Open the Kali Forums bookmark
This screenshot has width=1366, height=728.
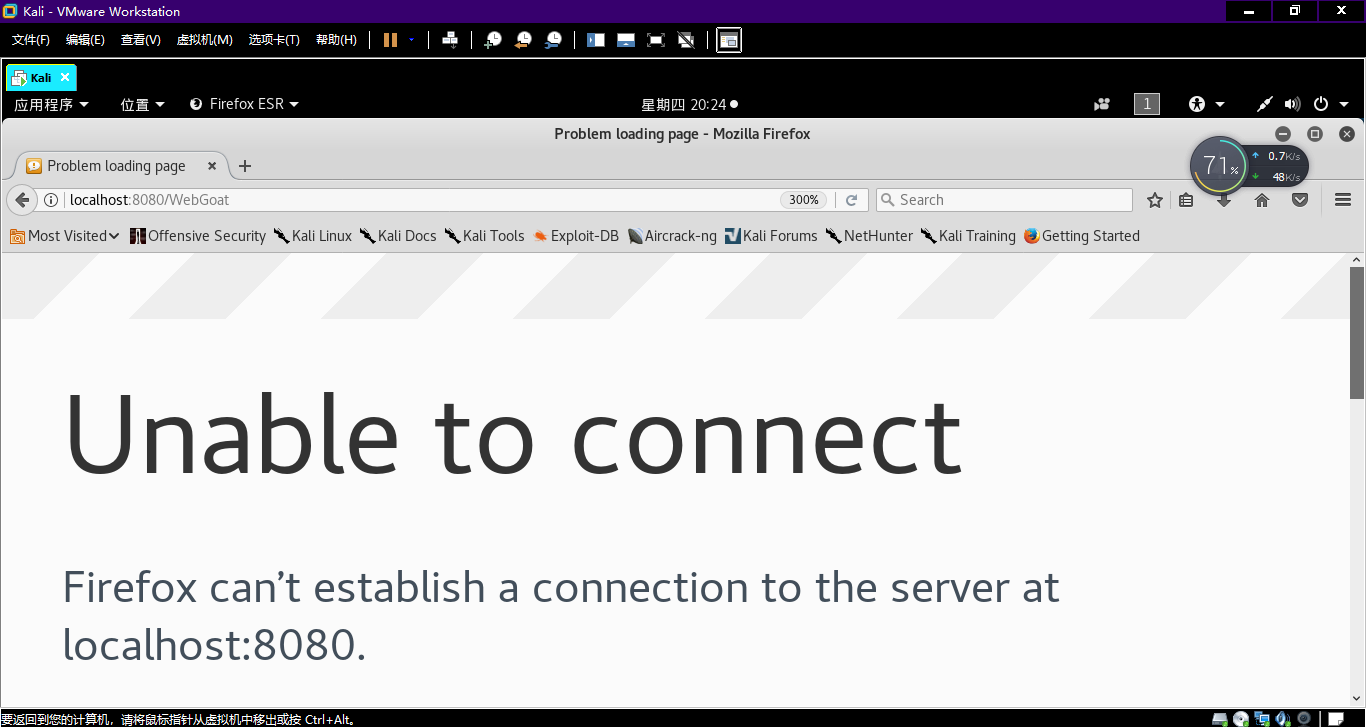[771, 236]
